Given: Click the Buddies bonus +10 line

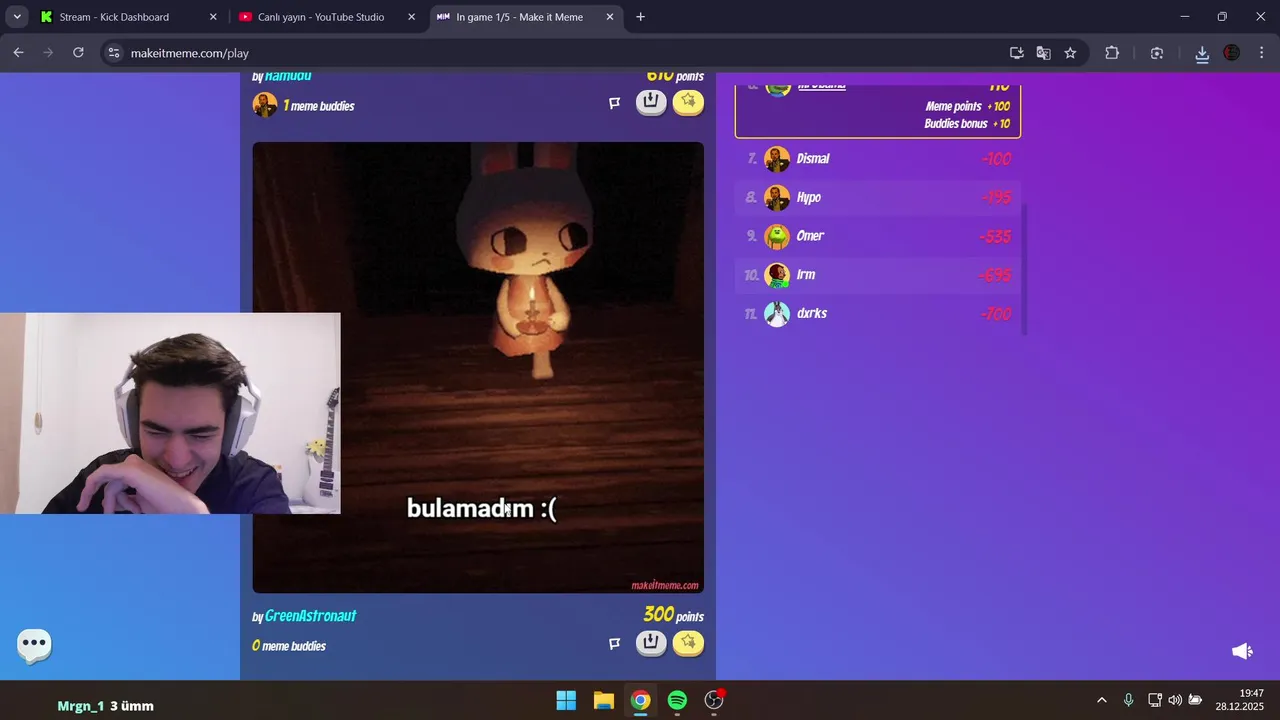Looking at the screenshot, I should point(967,124).
